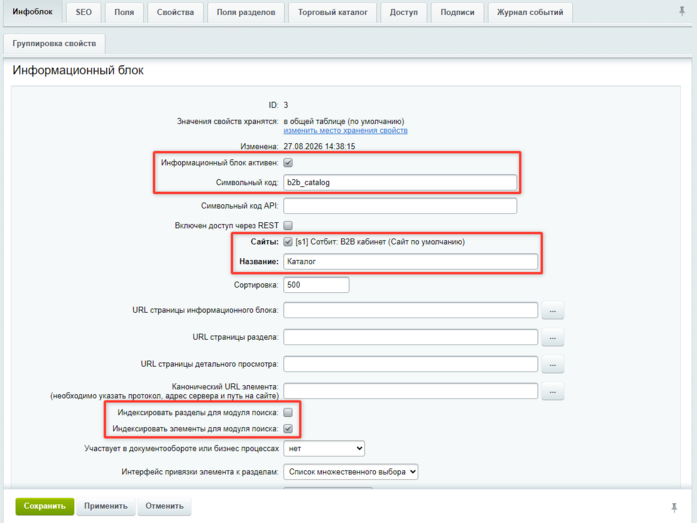Open the Подписи tab
This screenshot has height=523, width=697.
click(x=457, y=12)
